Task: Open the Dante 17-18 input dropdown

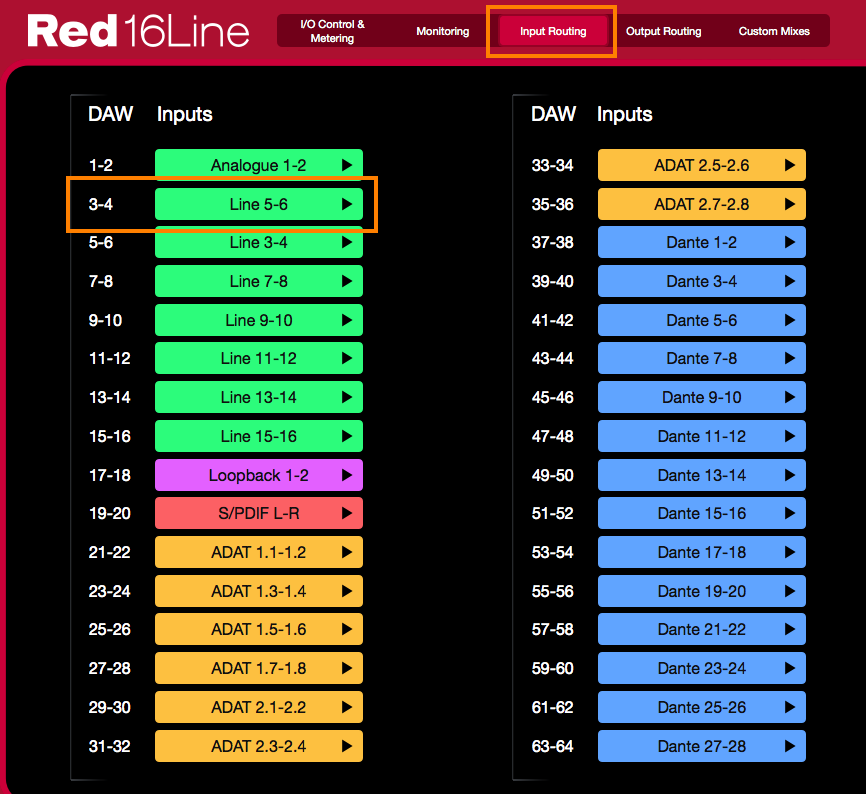Action: 701,552
